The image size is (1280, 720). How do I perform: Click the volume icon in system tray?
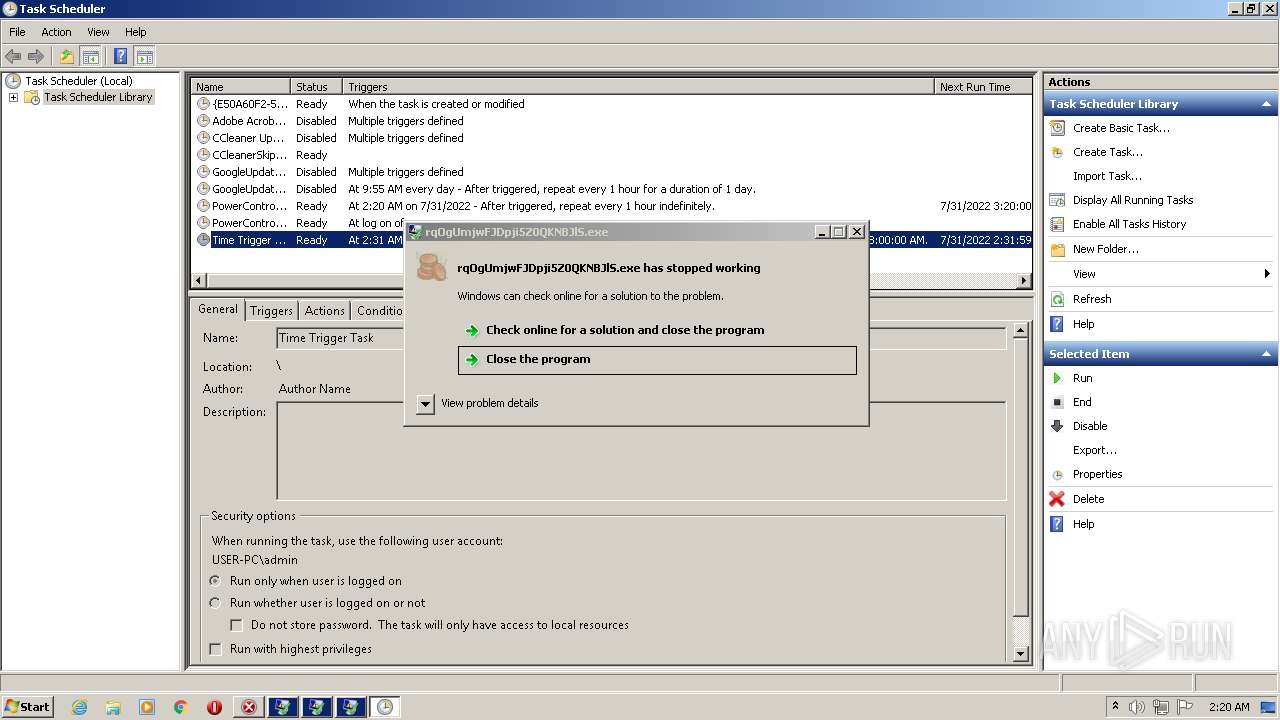point(1137,707)
